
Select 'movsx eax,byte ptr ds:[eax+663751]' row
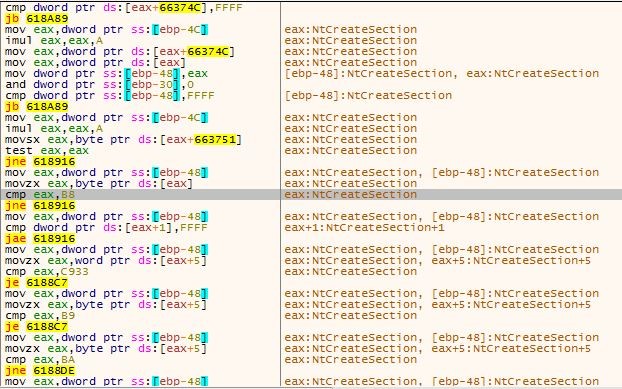pyautogui.click(x=123, y=140)
